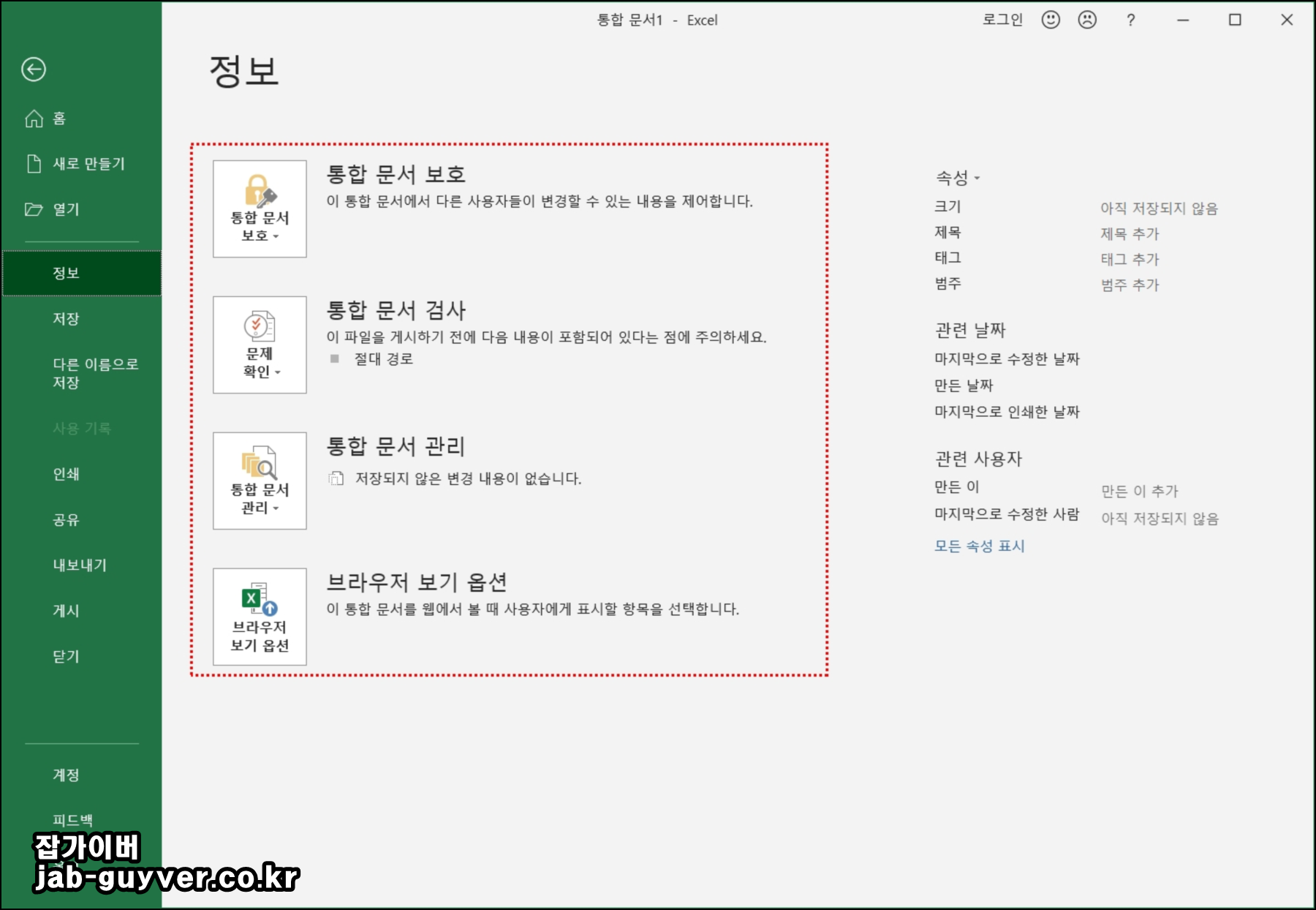This screenshot has width=1316, height=910.
Task: Open the 계정 page
Action: [81, 775]
